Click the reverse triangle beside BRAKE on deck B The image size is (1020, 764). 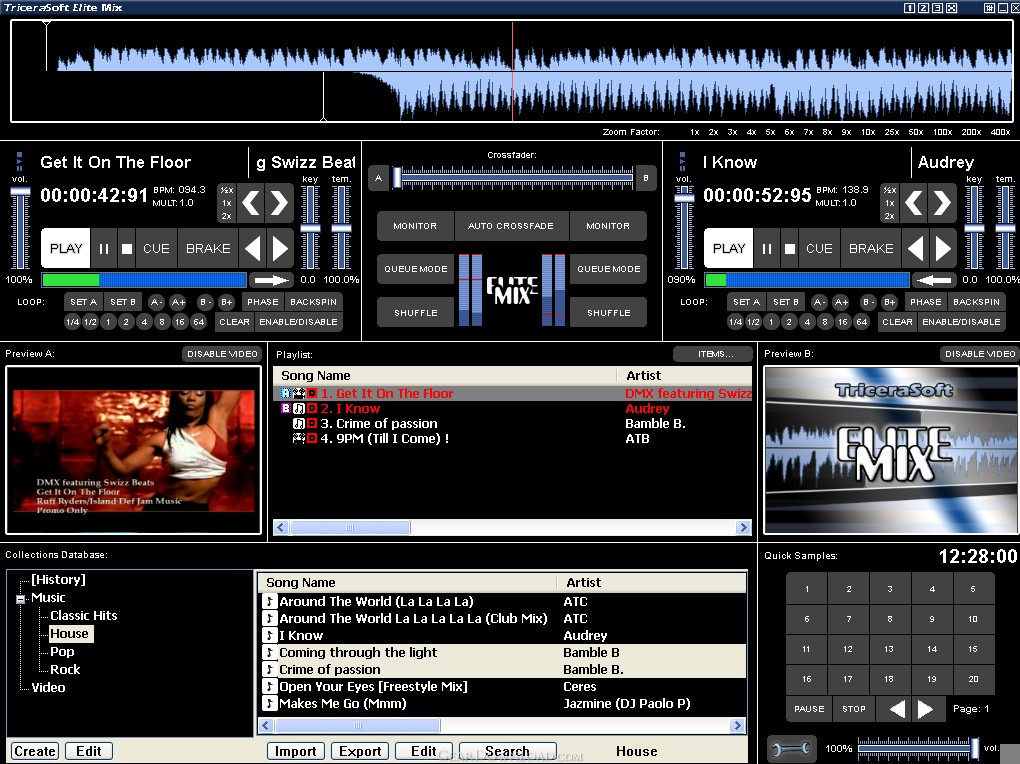click(x=916, y=249)
